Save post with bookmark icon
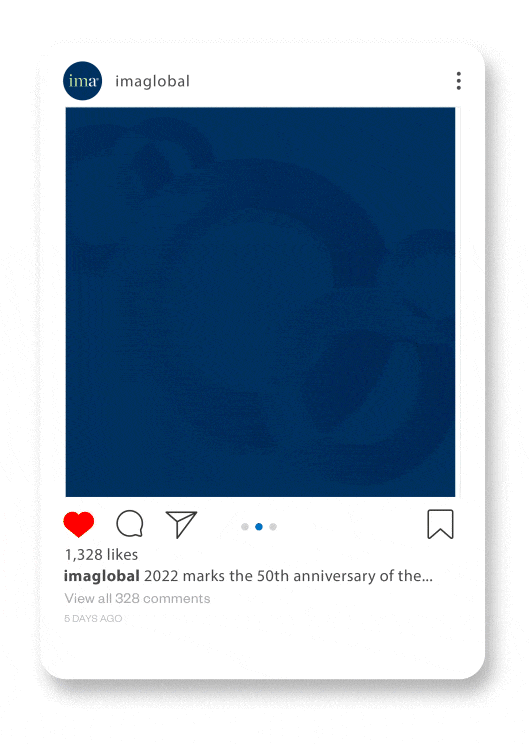 (x=440, y=524)
